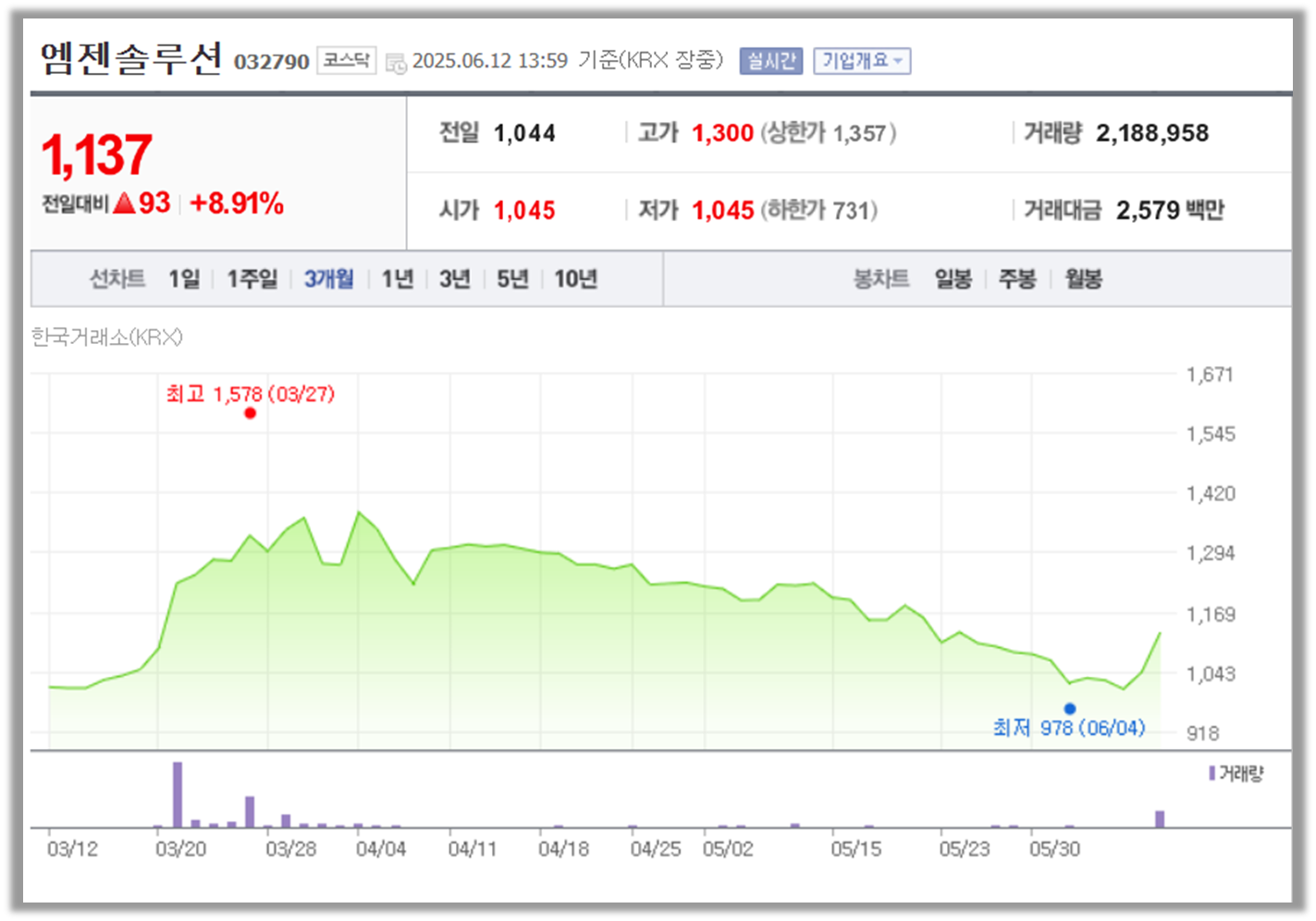Screen dimensions: 1316x921
Task: Click the 하한가 731 text
Action: pyautogui.click(x=819, y=211)
